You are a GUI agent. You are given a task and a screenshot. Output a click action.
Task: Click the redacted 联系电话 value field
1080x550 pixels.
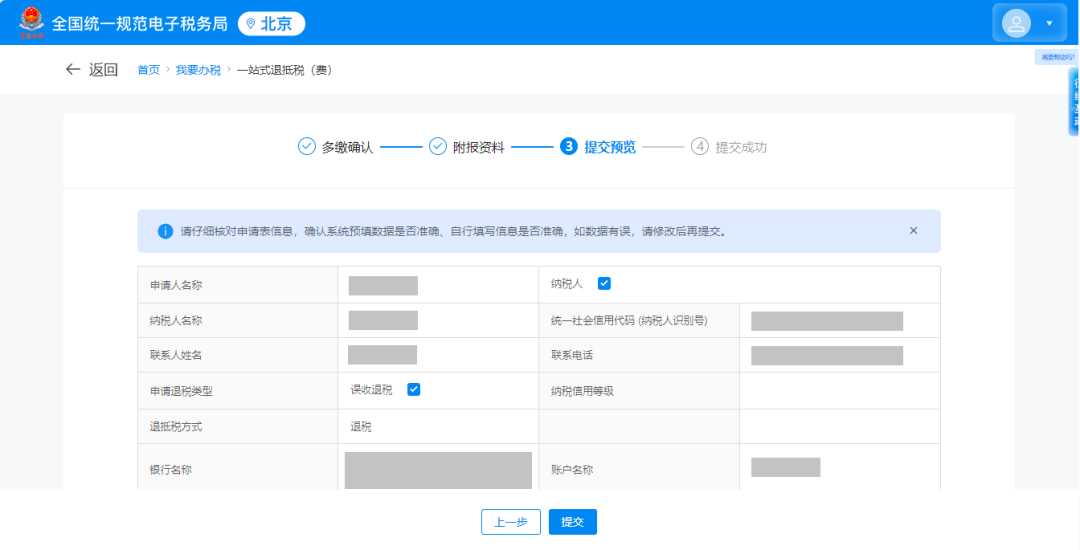coord(827,355)
